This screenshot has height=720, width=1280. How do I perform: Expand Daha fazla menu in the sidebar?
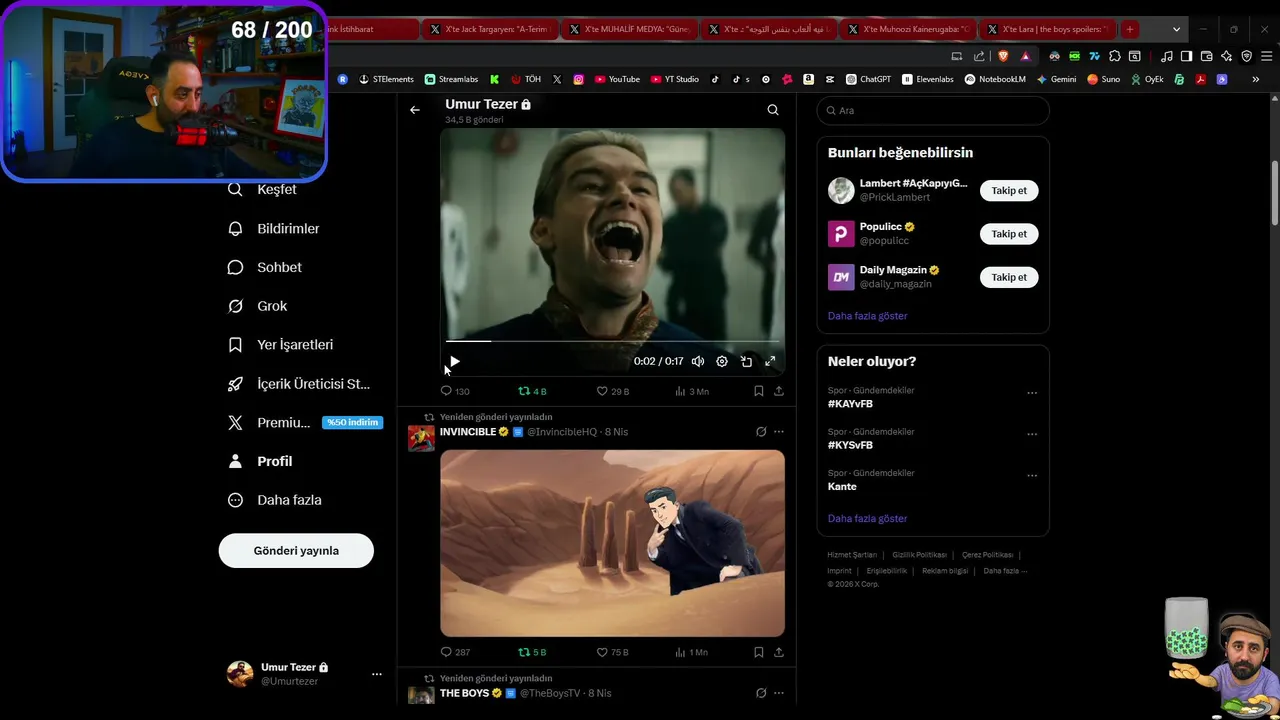point(275,500)
